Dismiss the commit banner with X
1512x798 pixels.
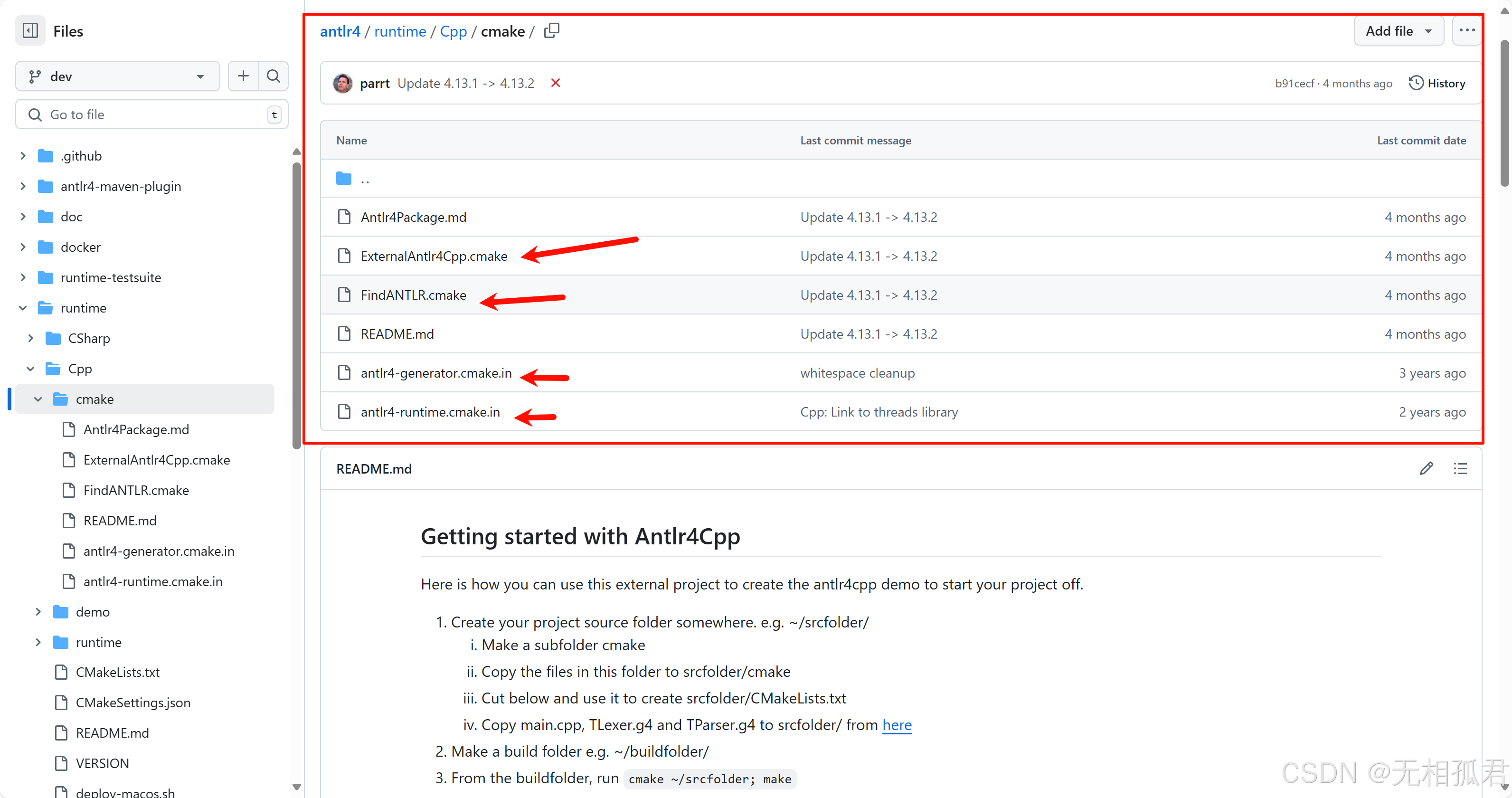click(555, 83)
